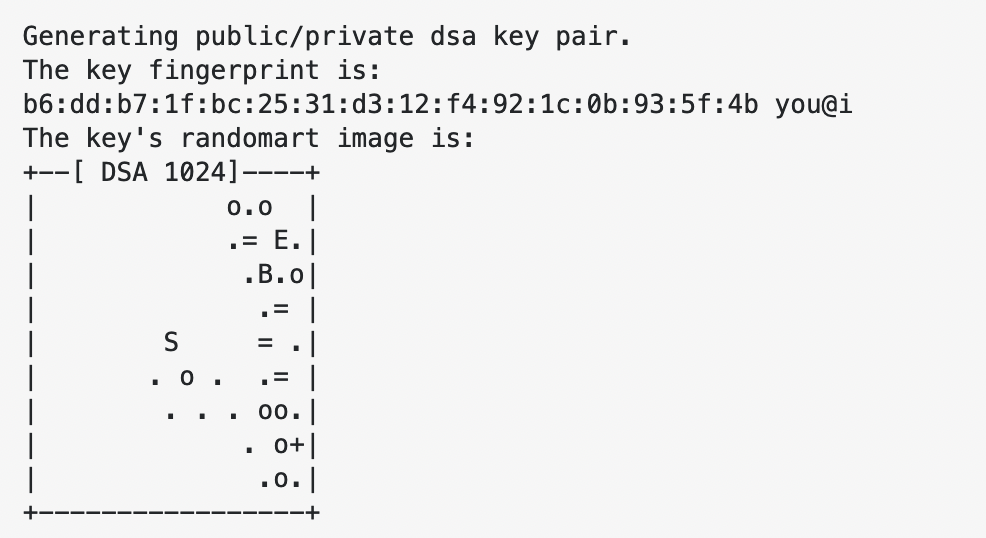Click the letter "S" in the randomart
This screenshot has height=538, width=986.
click(171, 343)
